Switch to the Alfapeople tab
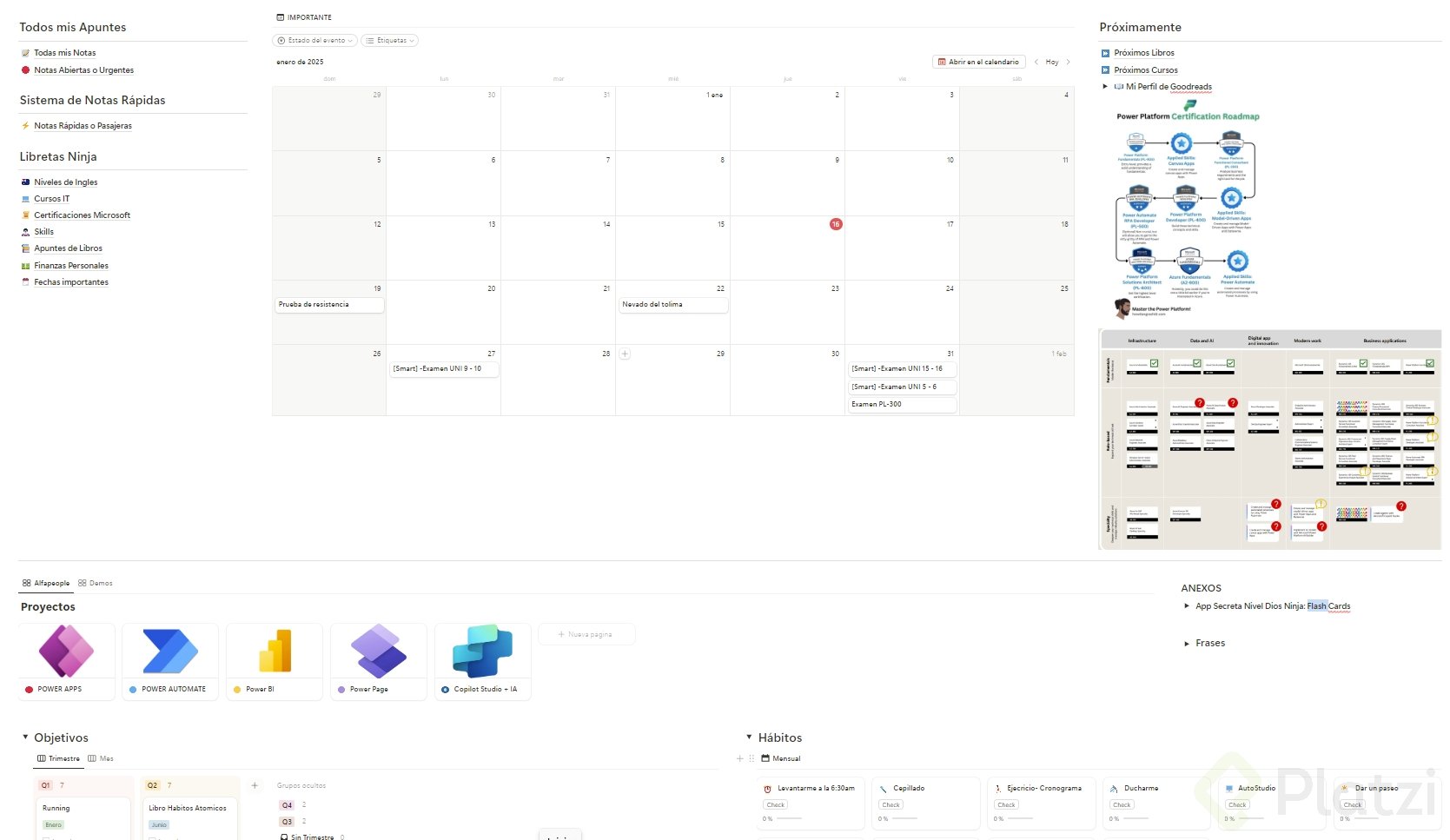Screen dimensions: 1450x840 coord(46,583)
